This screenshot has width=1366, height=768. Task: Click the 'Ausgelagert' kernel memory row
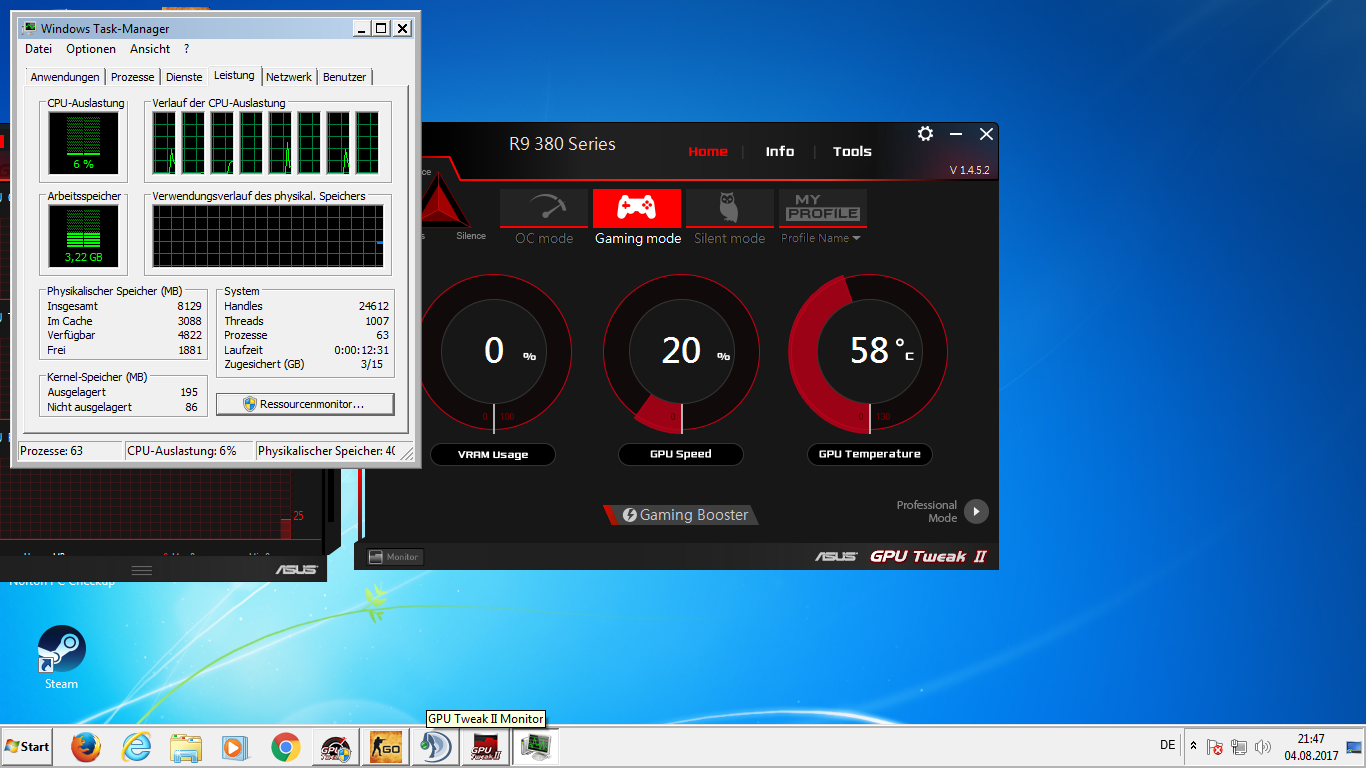123,393
